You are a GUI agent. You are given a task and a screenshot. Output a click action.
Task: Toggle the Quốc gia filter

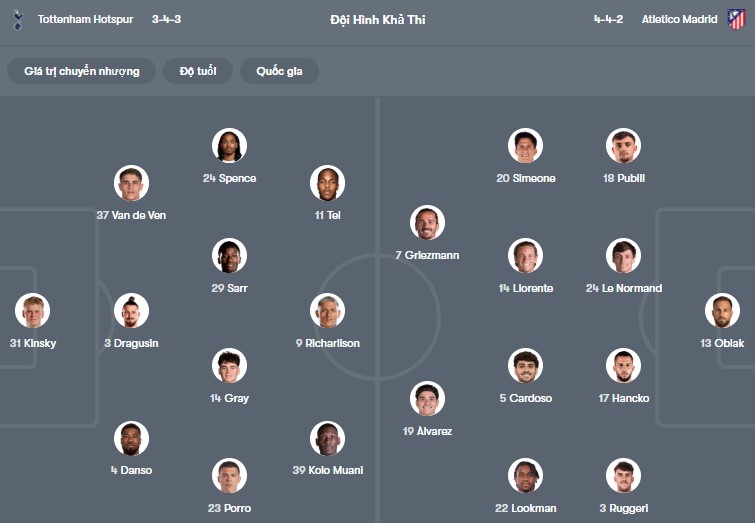tap(280, 71)
